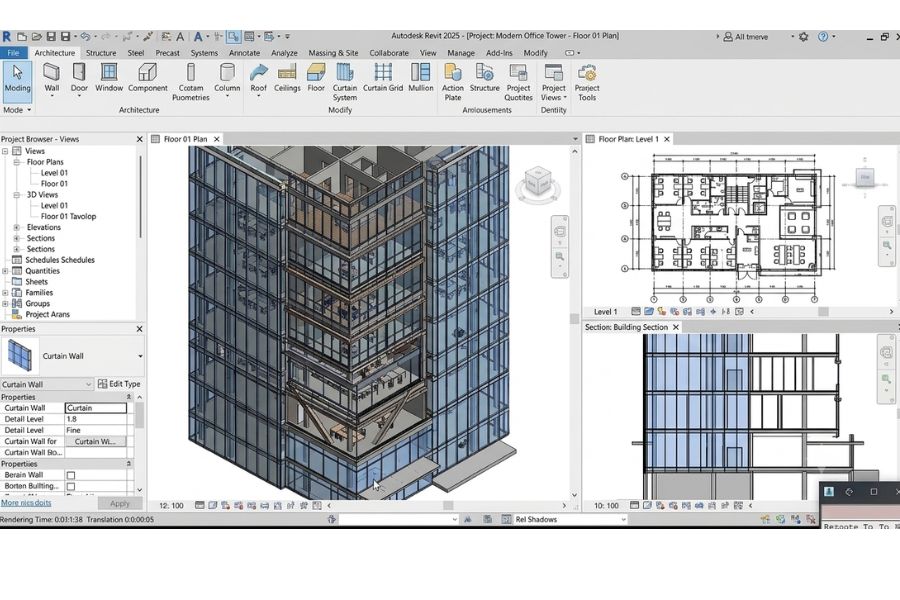Viewport: 900px width, 600px height.
Task: Open the File menu
Action: click(13, 53)
